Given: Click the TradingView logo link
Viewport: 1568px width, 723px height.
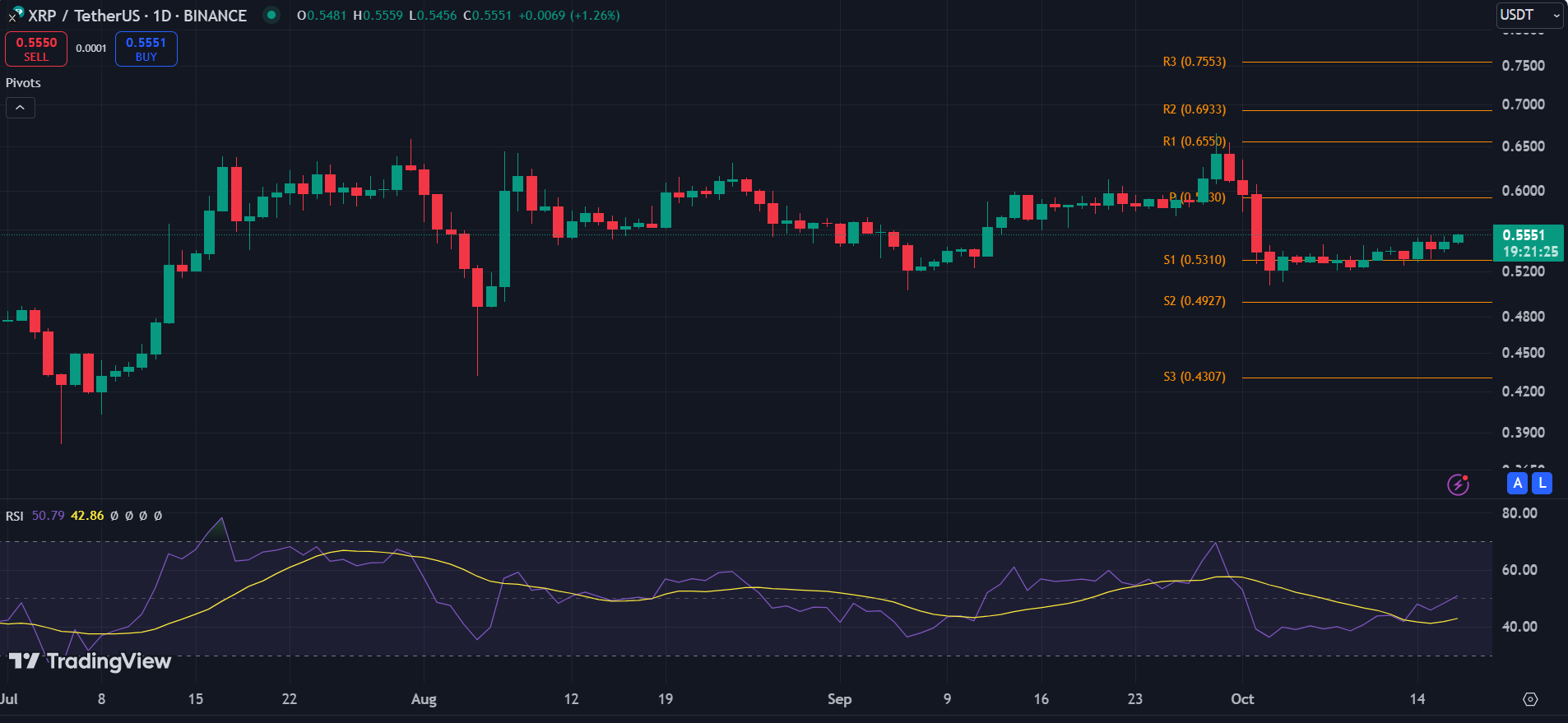Looking at the screenshot, I should [90, 661].
